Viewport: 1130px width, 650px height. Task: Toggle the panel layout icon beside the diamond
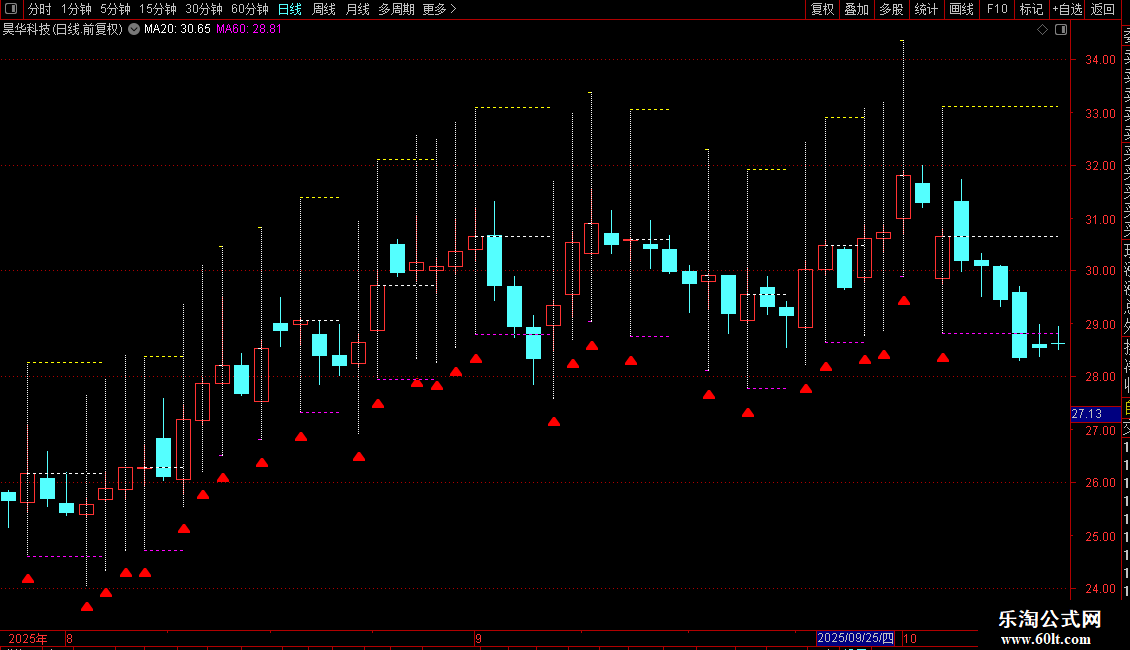[x=1061, y=29]
